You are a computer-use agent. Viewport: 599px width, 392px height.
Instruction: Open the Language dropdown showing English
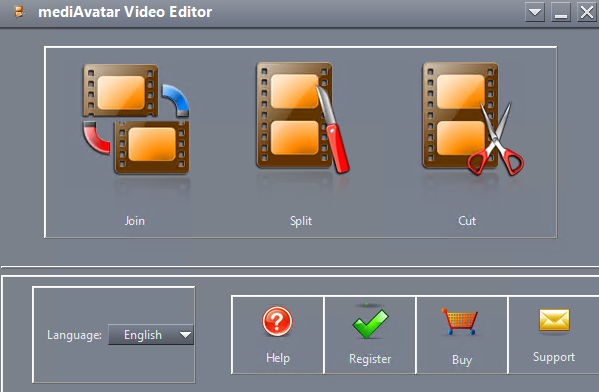(x=151, y=335)
